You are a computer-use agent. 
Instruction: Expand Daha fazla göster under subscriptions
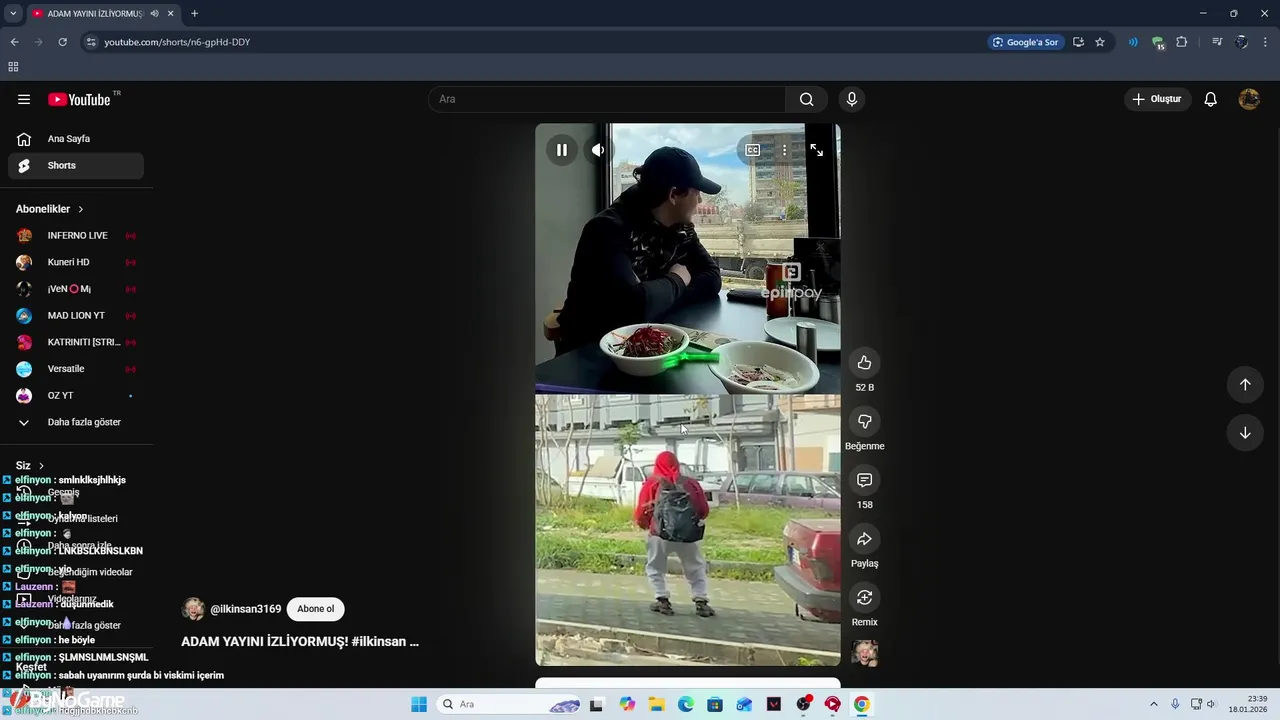click(x=76, y=422)
